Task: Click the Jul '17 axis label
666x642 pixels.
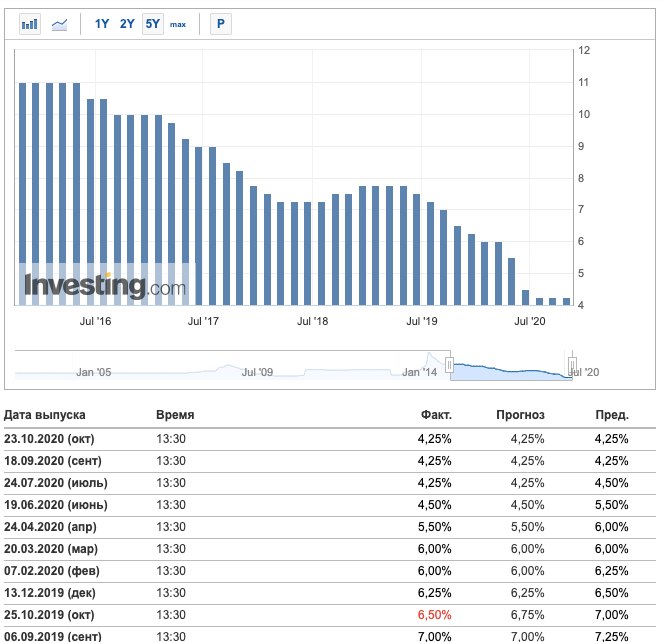Action: click(x=203, y=321)
